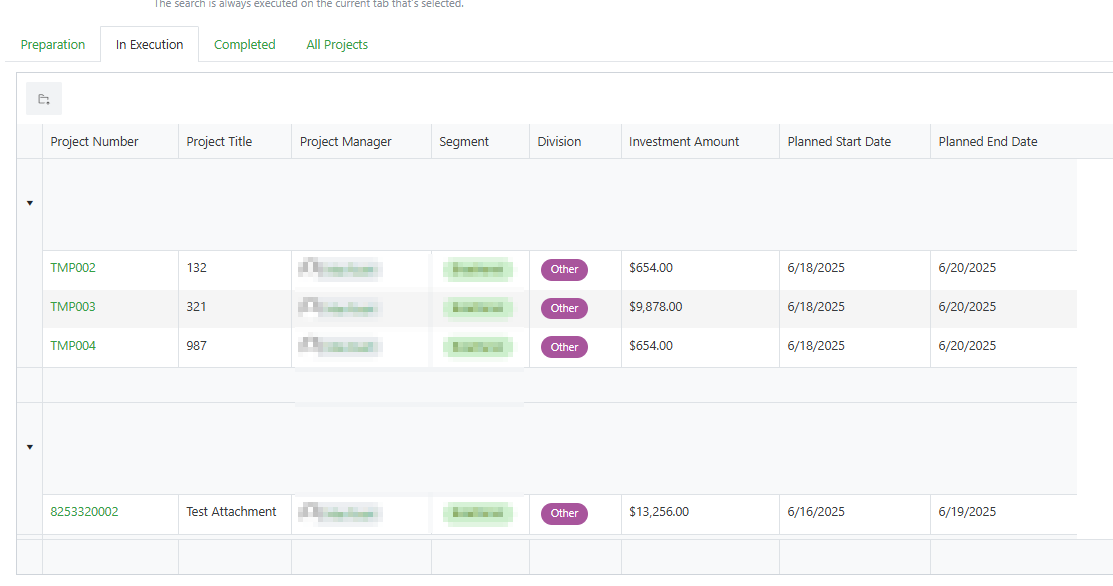Collapse the first project group arrow
Screen dimensions: 1113x586
click(x=30, y=203)
